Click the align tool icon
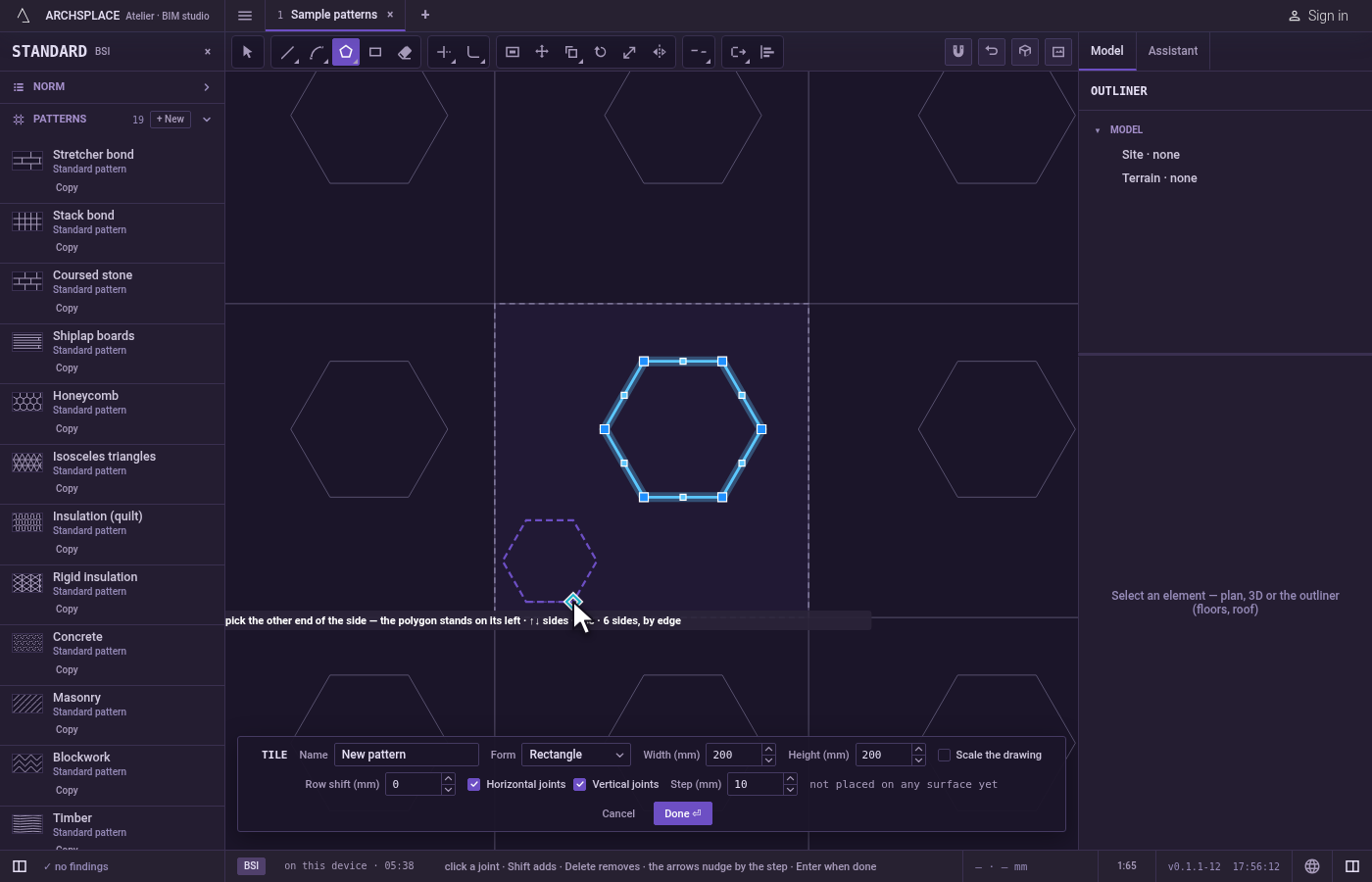The width and height of the screenshot is (1372, 882). click(x=767, y=52)
